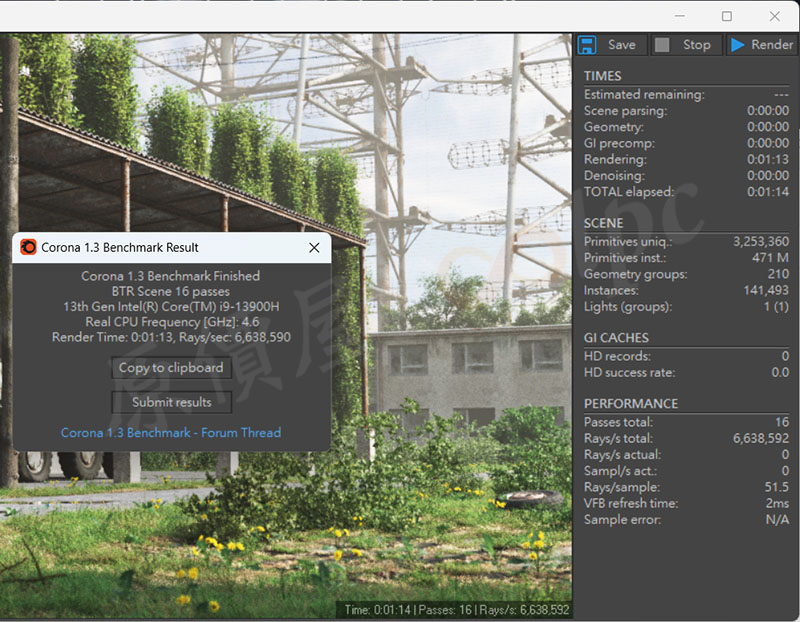The image size is (800, 622).
Task: Click the Corona logo in dialog title
Action: [x=28, y=247]
